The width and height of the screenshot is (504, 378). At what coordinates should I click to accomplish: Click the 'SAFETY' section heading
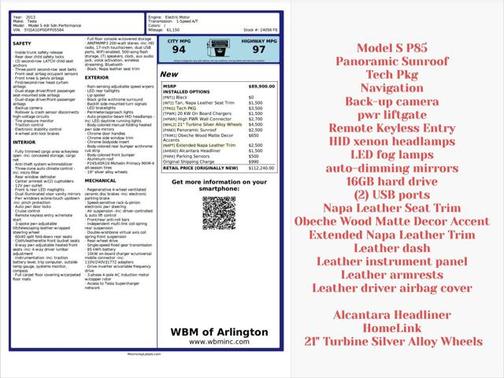point(22,43)
